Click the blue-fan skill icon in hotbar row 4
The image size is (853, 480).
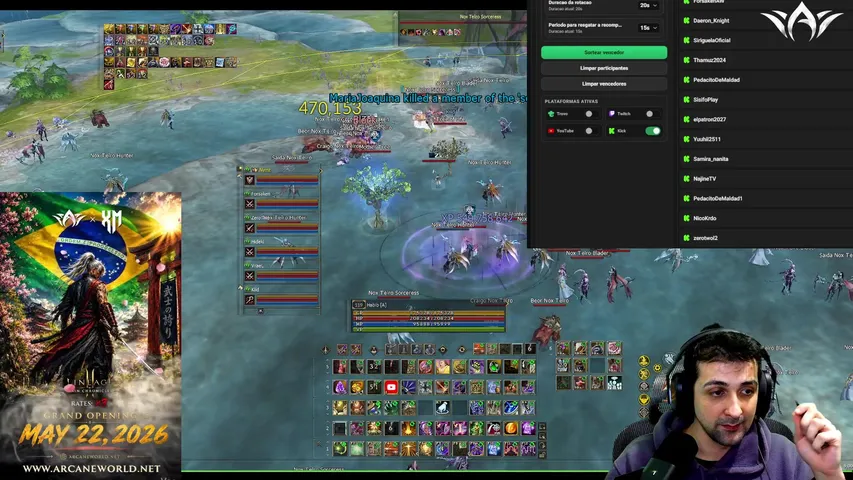click(x=409, y=387)
